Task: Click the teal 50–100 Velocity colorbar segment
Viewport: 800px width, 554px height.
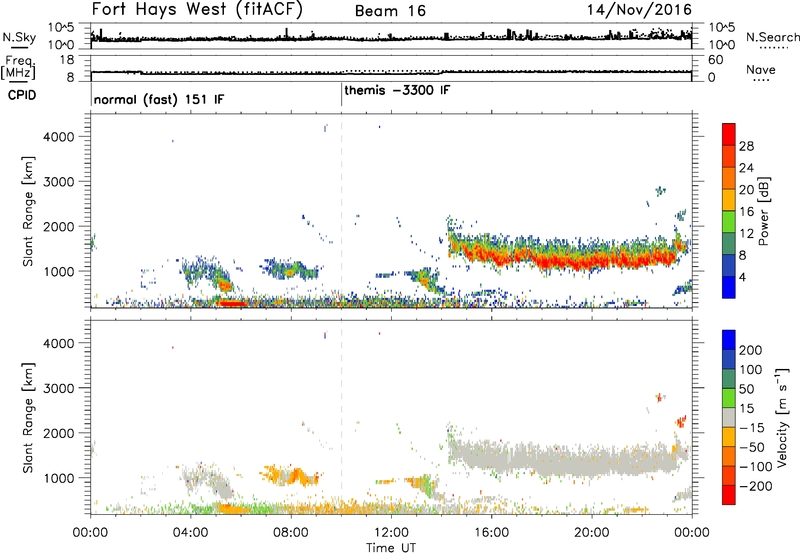Action: click(x=729, y=379)
